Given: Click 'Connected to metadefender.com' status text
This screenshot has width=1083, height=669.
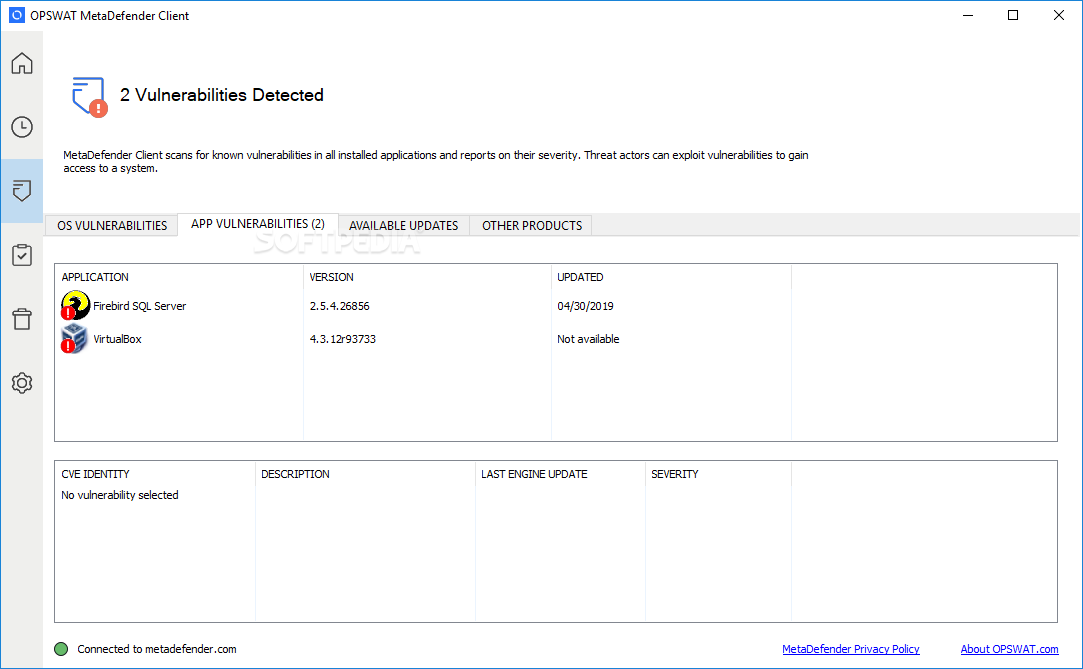Looking at the screenshot, I should pos(157,649).
